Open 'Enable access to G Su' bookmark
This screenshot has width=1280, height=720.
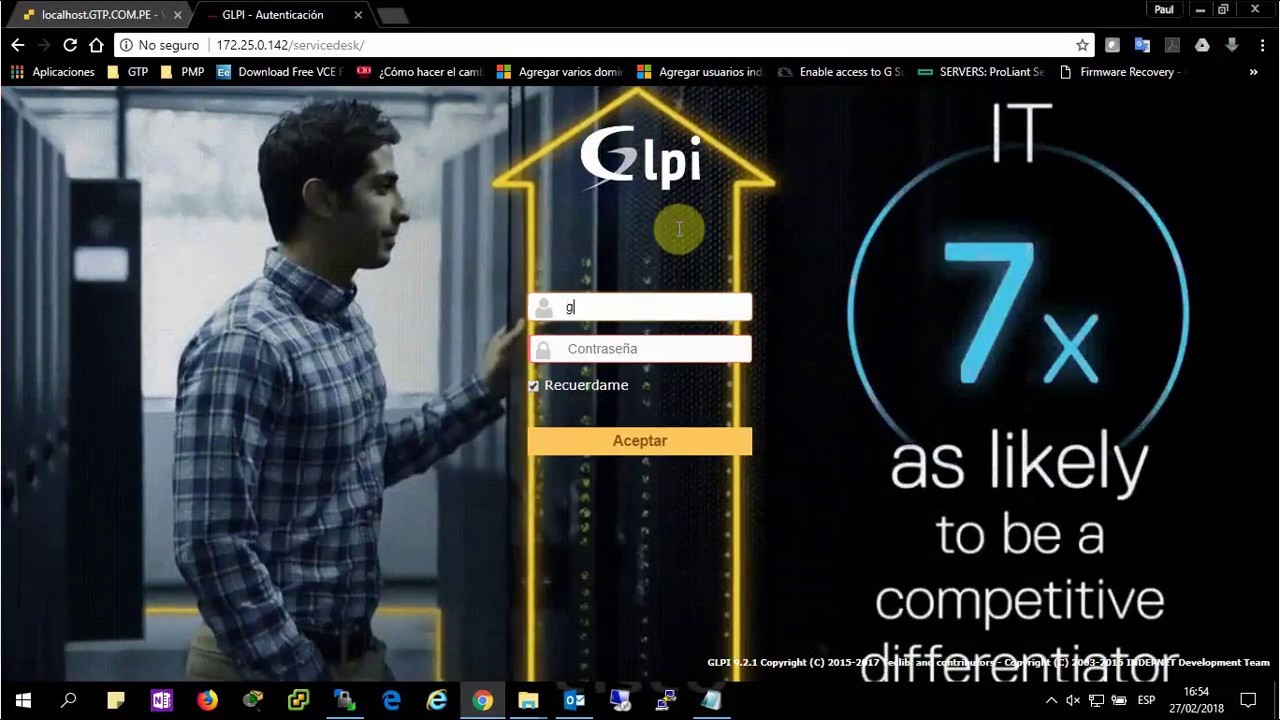841,72
